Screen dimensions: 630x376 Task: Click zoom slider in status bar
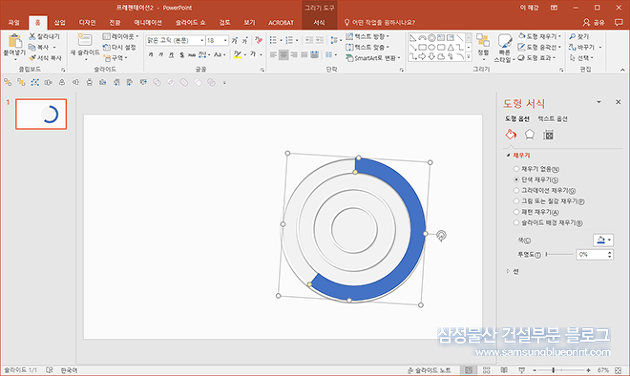[x=561, y=370]
